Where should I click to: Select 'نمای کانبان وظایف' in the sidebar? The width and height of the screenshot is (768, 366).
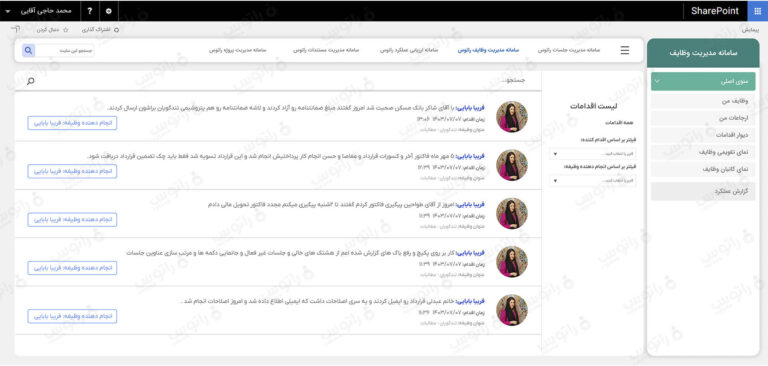pyautogui.click(x=703, y=169)
